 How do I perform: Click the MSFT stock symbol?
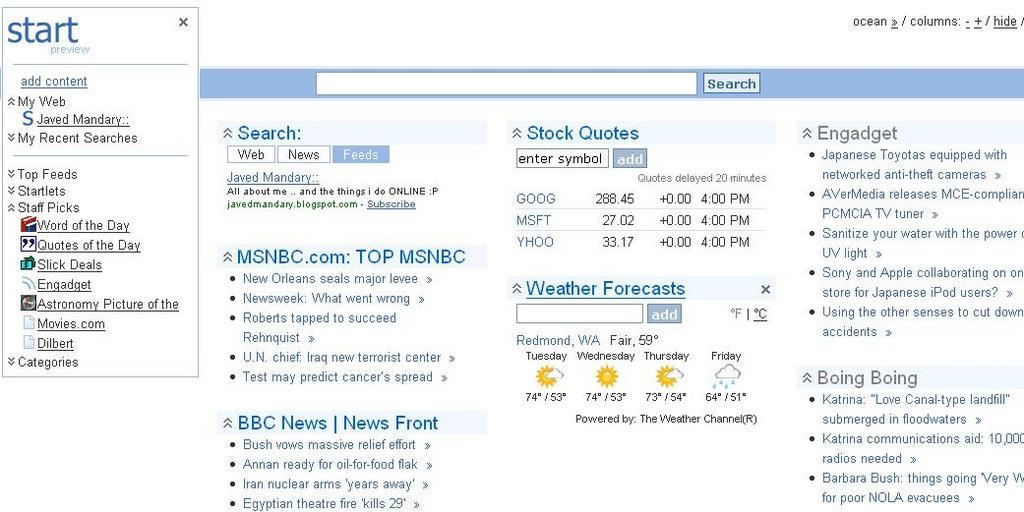(534, 220)
